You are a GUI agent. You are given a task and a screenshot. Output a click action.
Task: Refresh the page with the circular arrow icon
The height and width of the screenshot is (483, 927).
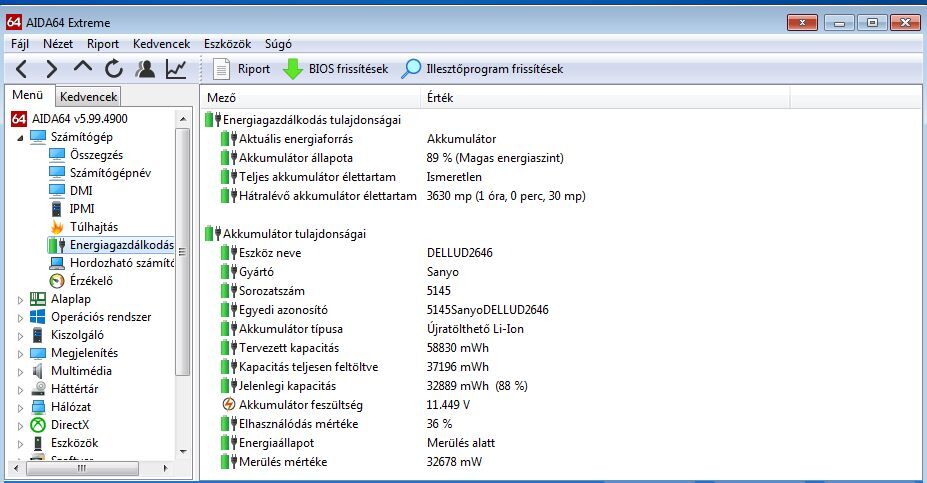pos(114,69)
